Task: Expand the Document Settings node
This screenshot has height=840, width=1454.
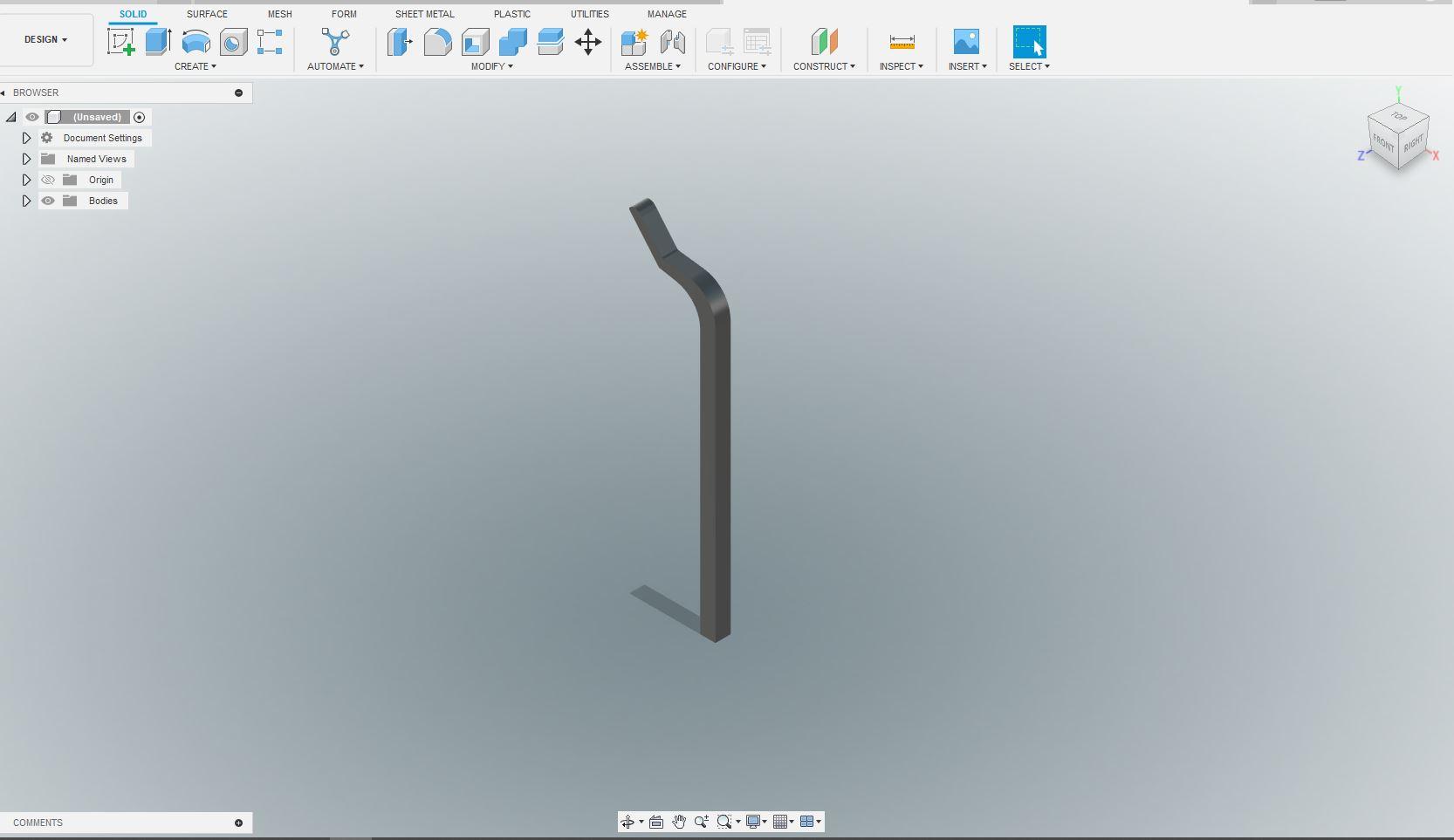Action: coord(26,138)
